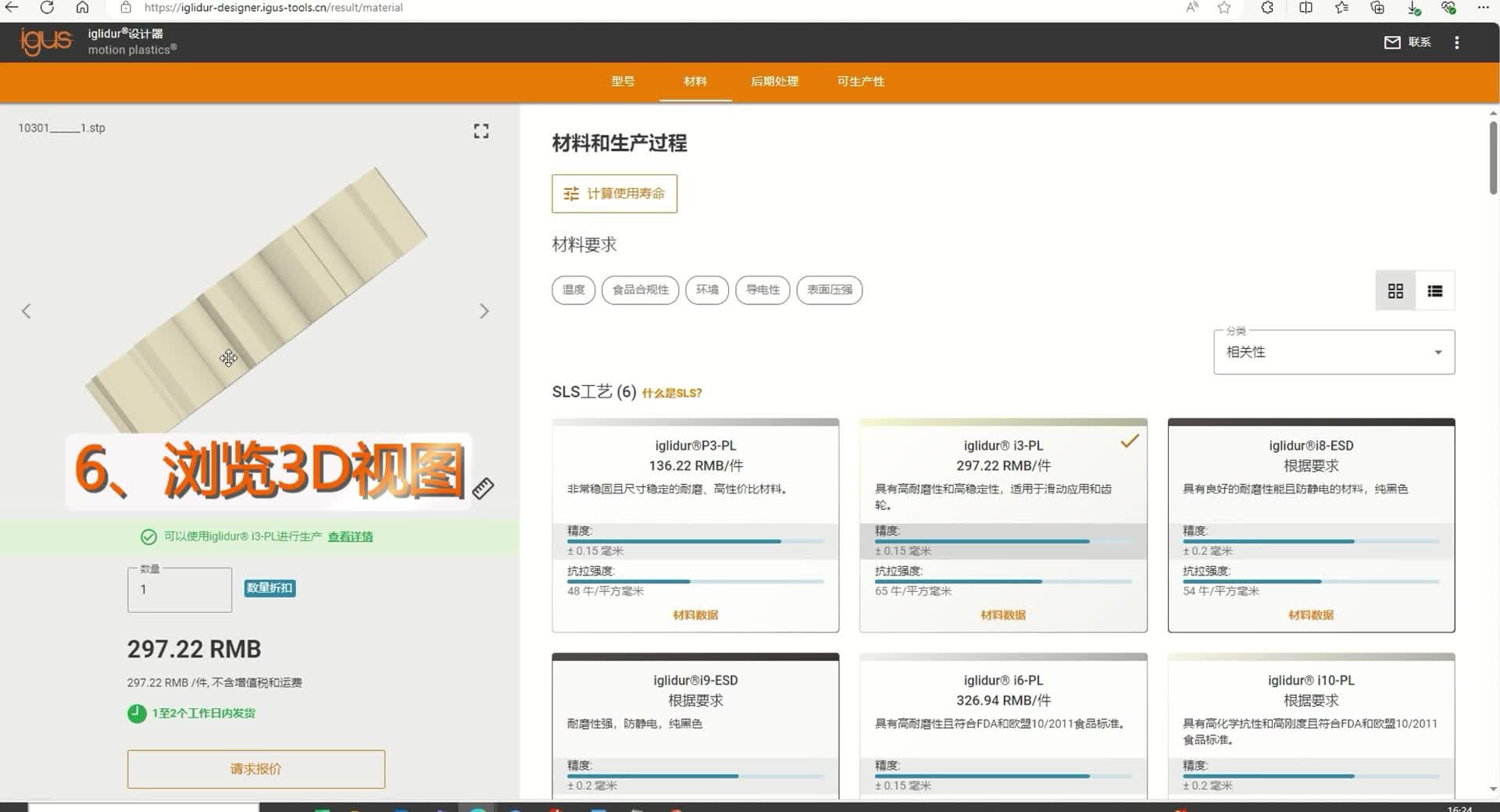Click the browser back arrow
Screen dimensions: 1500x812
click(x=12, y=8)
